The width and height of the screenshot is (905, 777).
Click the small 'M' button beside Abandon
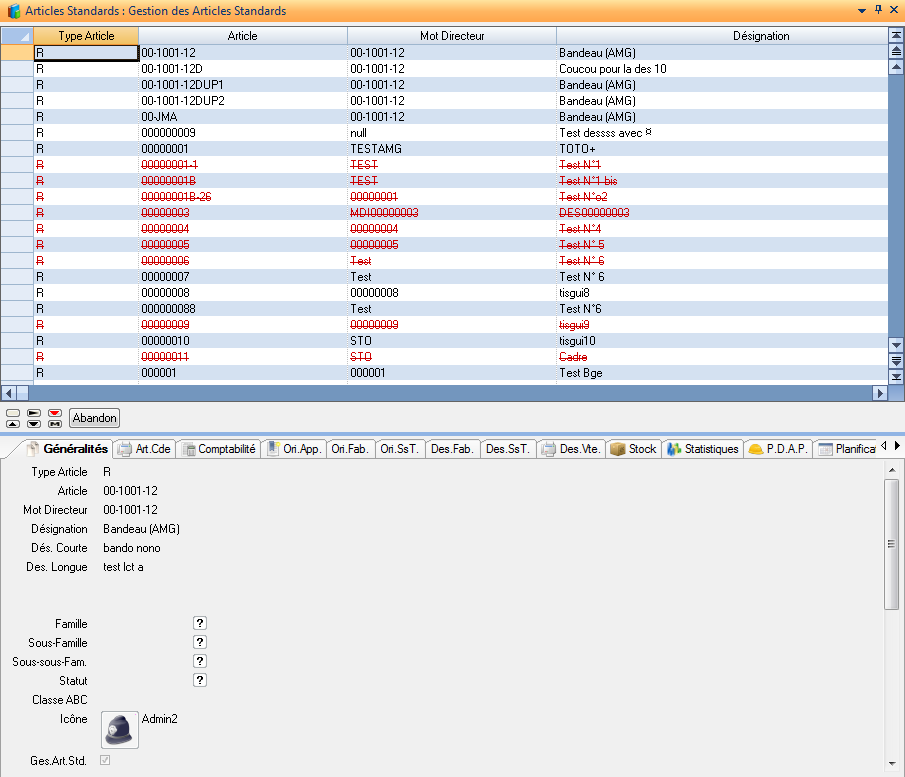click(x=55, y=424)
